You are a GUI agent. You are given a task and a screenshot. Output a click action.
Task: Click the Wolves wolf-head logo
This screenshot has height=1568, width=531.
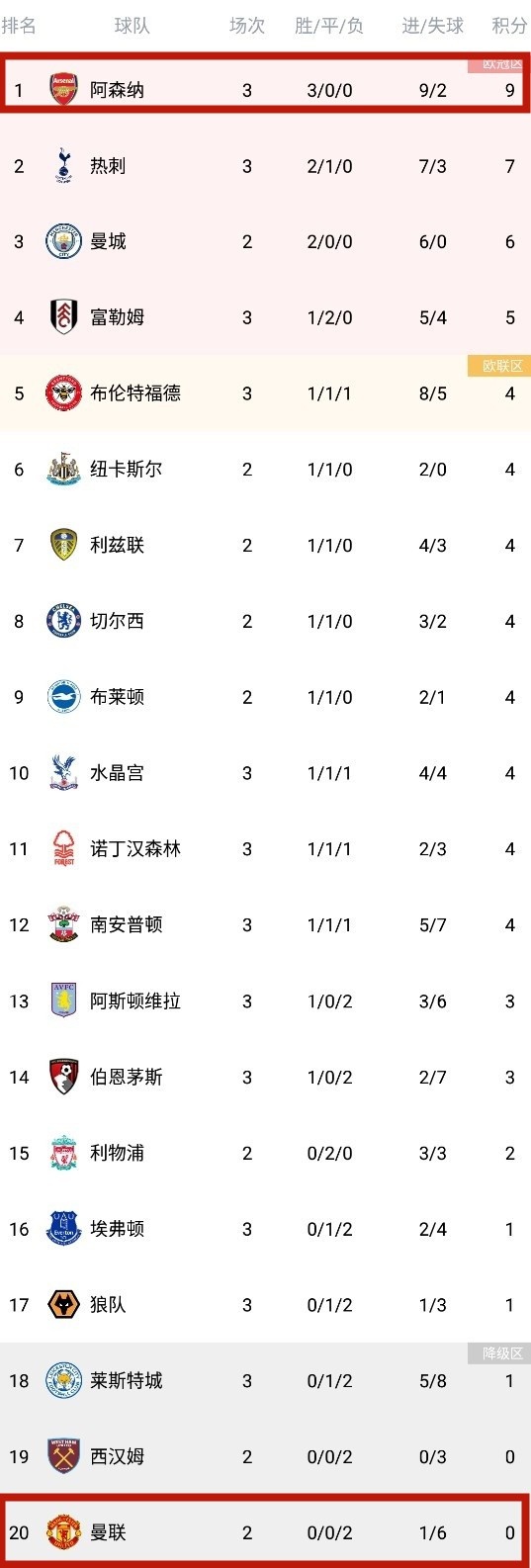pos(63,1305)
